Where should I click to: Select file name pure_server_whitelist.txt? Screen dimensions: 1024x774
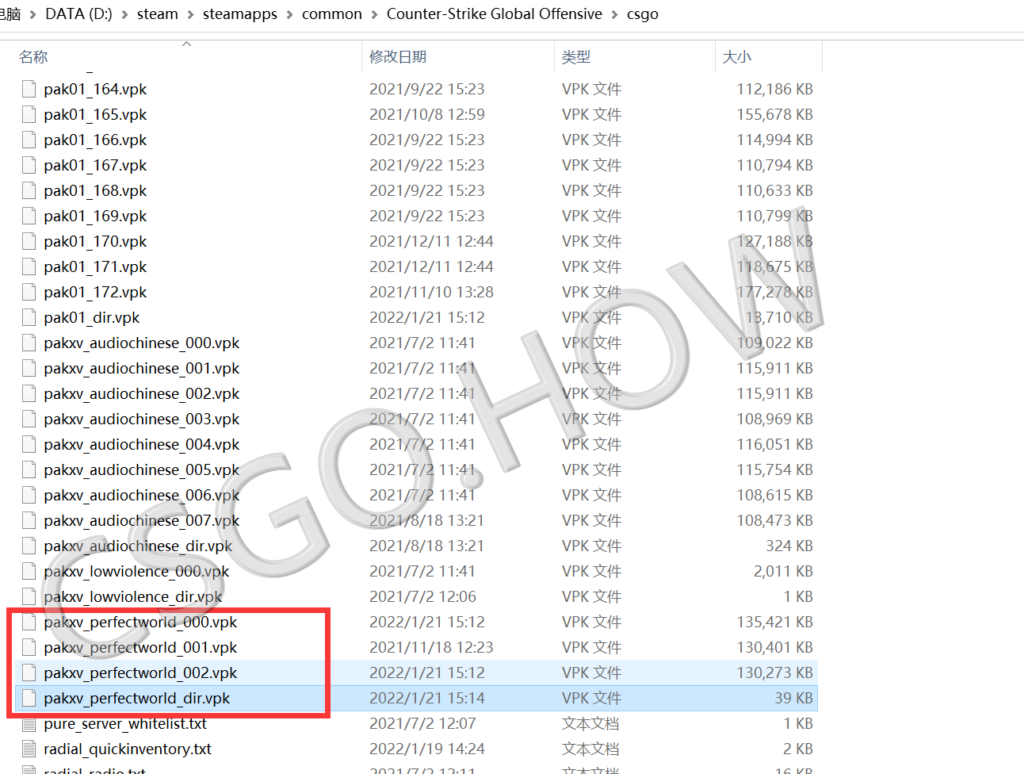pos(125,724)
